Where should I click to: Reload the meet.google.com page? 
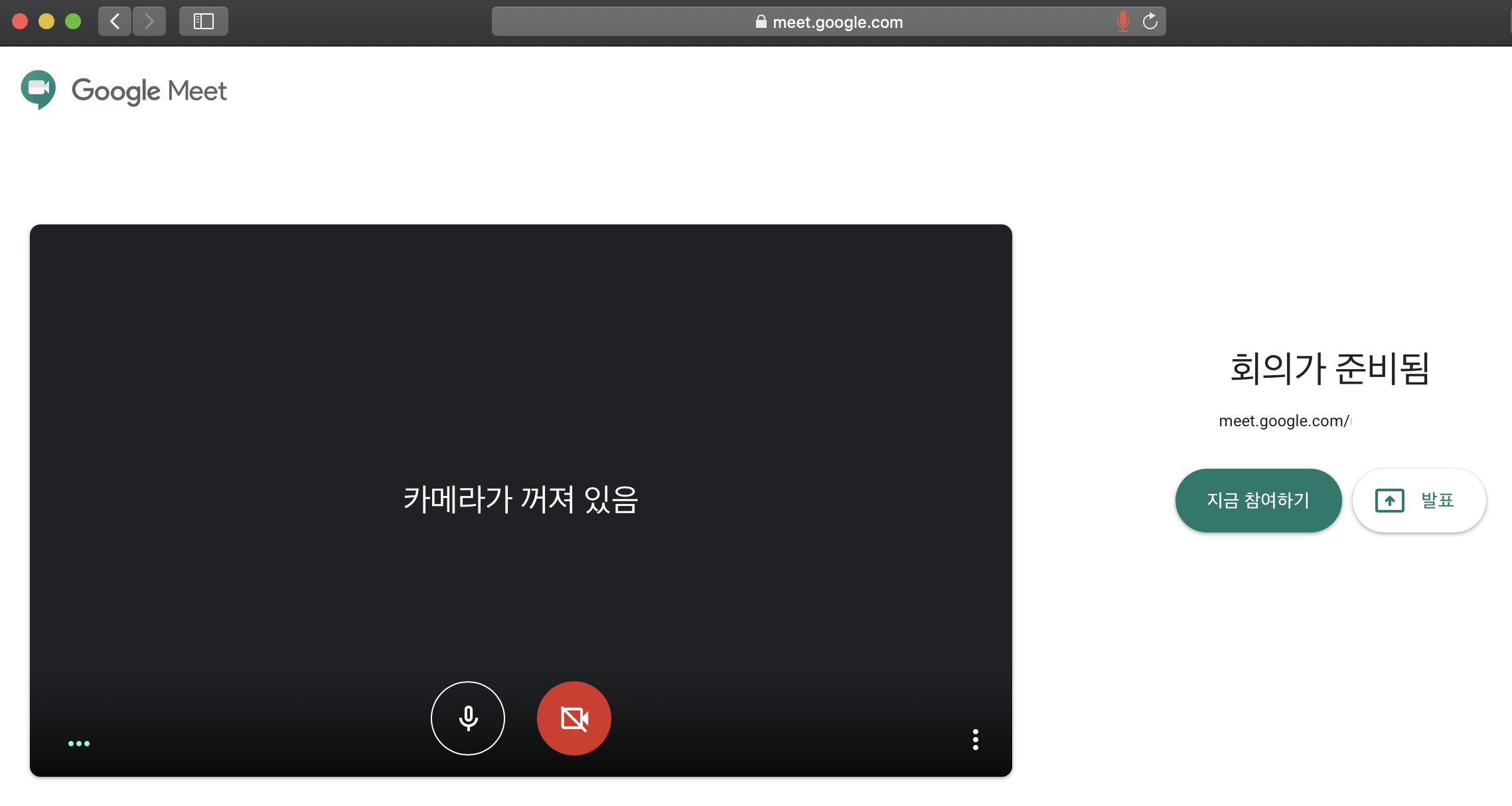click(x=1150, y=21)
